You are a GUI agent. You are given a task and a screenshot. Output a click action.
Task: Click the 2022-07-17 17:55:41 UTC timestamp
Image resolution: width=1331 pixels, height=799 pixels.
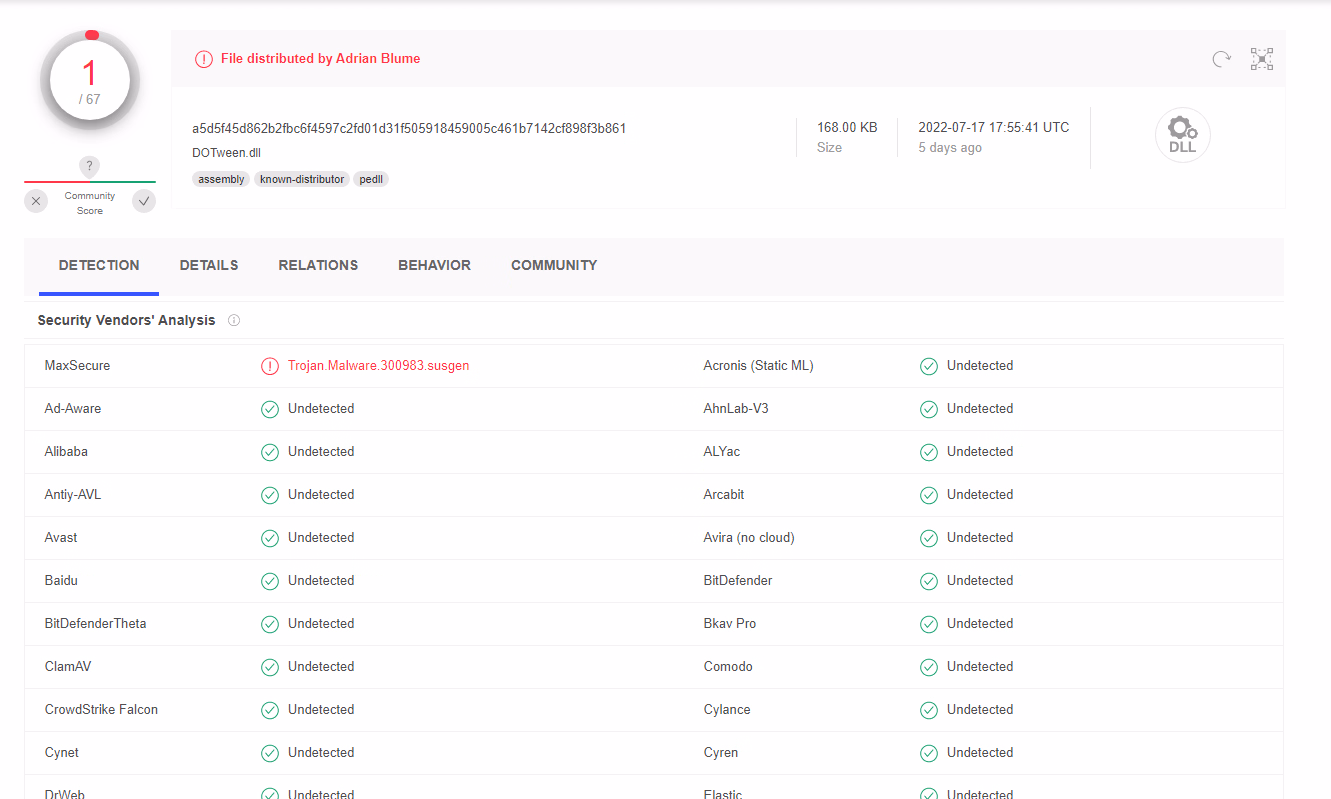pyautogui.click(x=994, y=127)
